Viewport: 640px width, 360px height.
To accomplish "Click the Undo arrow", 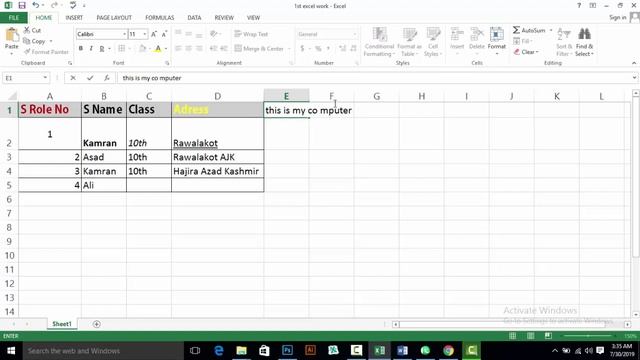I will (x=36, y=5).
